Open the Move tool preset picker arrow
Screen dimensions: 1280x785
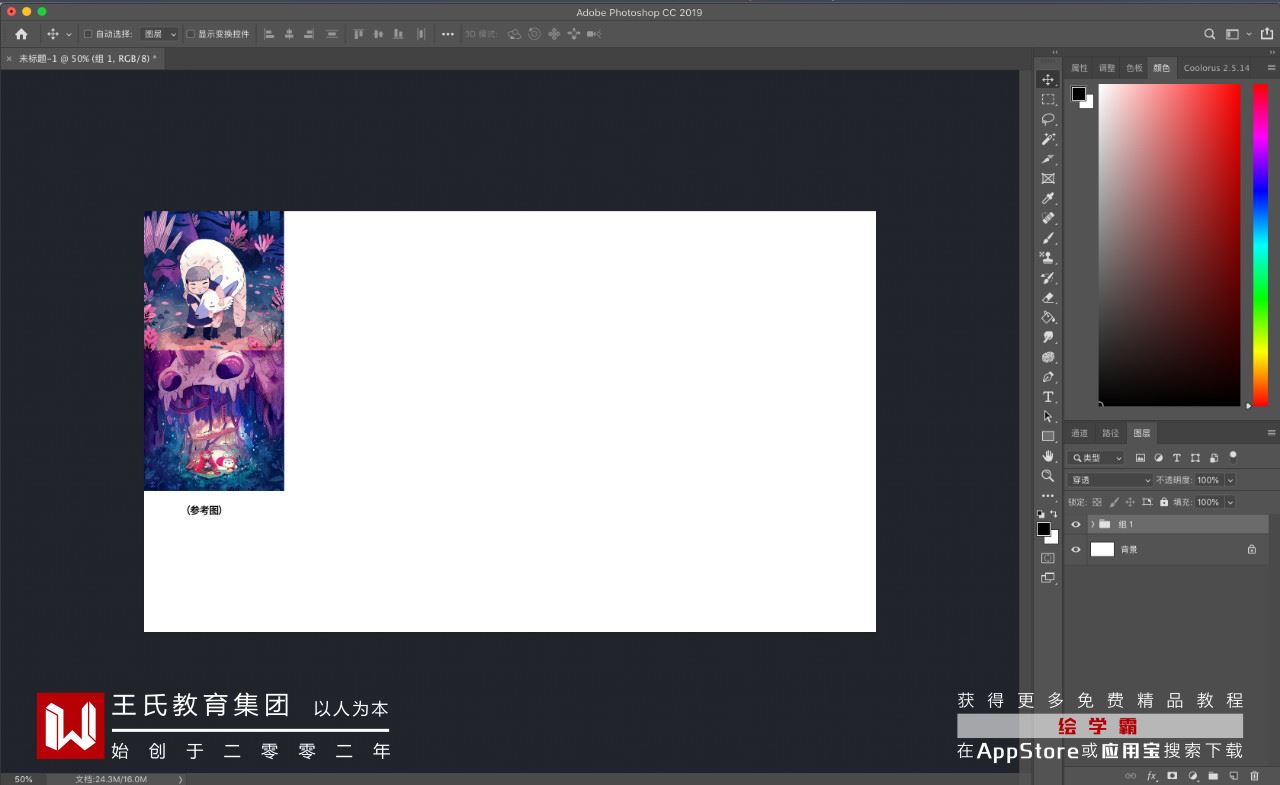pyautogui.click(x=69, y=34)
